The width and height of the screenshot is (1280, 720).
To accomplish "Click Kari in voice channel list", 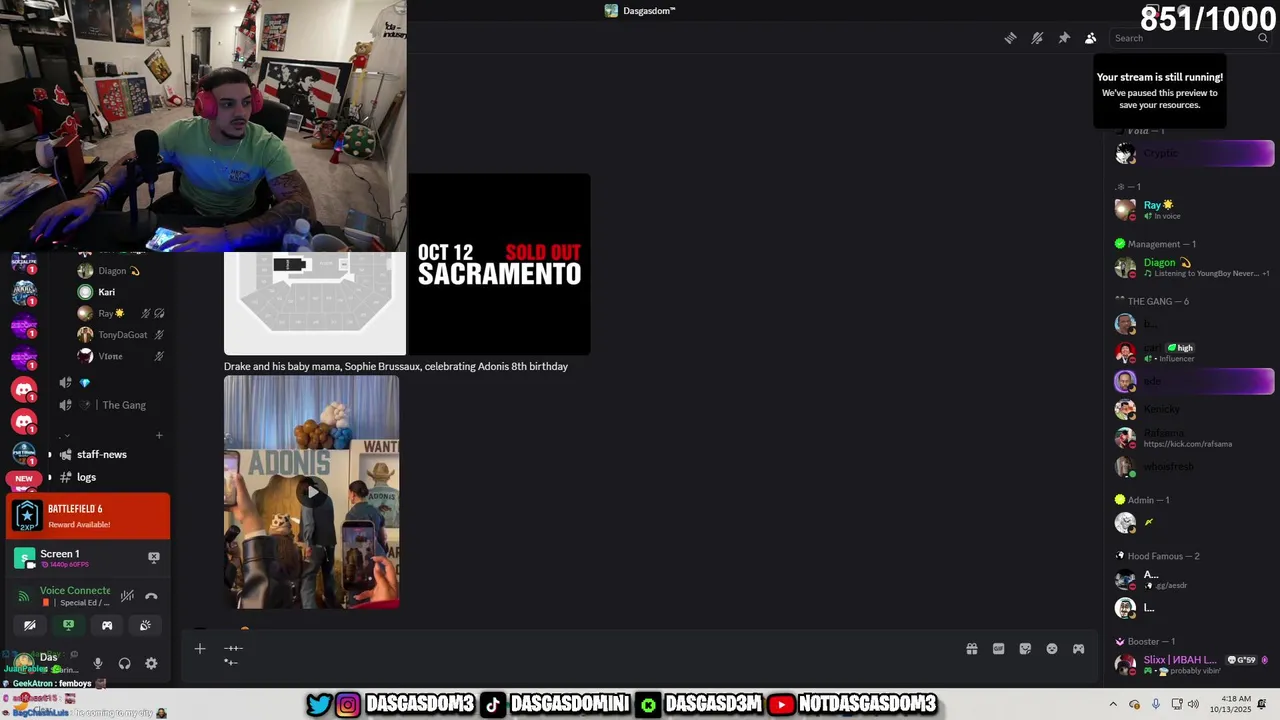I will 106,292.
